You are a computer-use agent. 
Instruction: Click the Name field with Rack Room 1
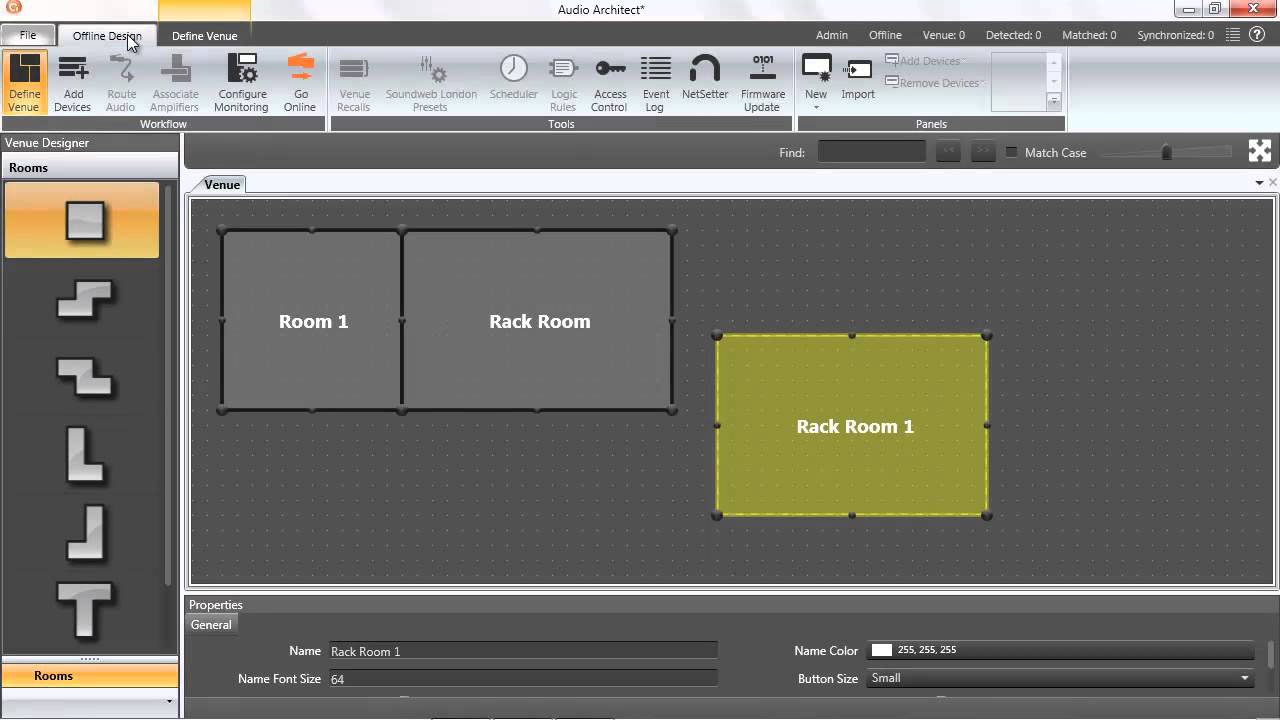[x=523, y=651]
